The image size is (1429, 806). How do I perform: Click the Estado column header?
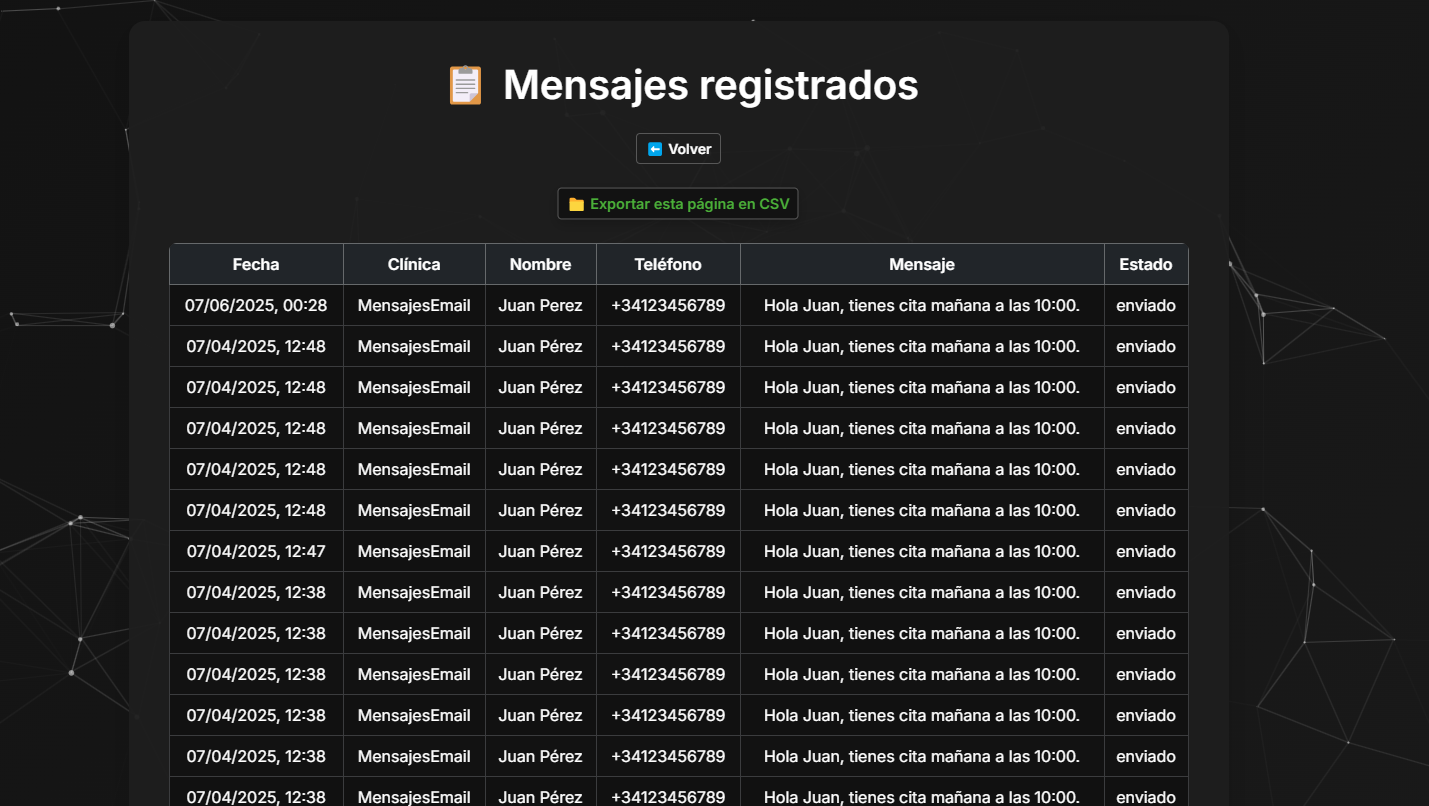[1145, 264]
